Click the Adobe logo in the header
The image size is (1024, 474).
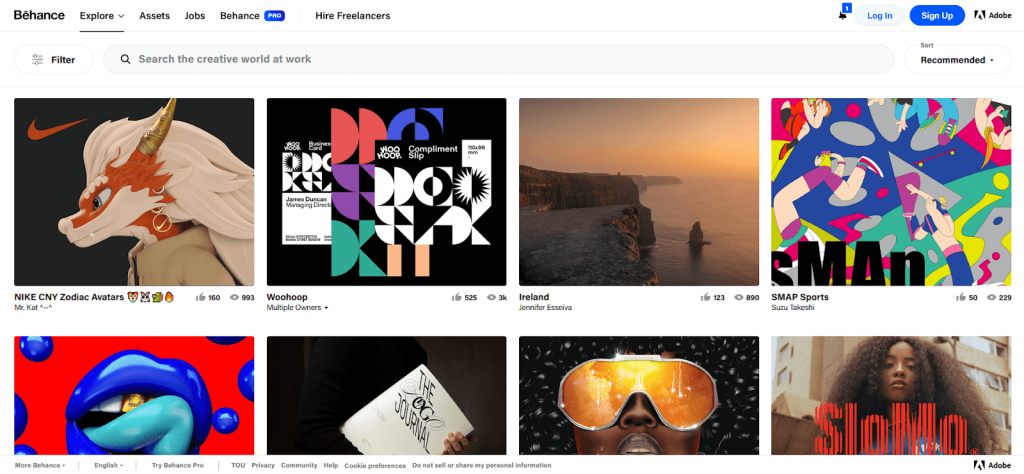click(x=993, y=15)
